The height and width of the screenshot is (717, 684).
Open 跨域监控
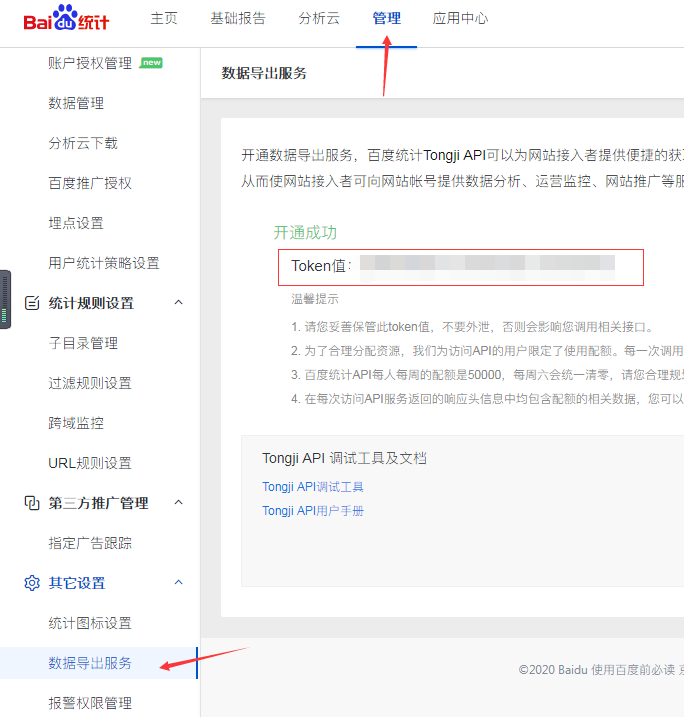point(76,423)
